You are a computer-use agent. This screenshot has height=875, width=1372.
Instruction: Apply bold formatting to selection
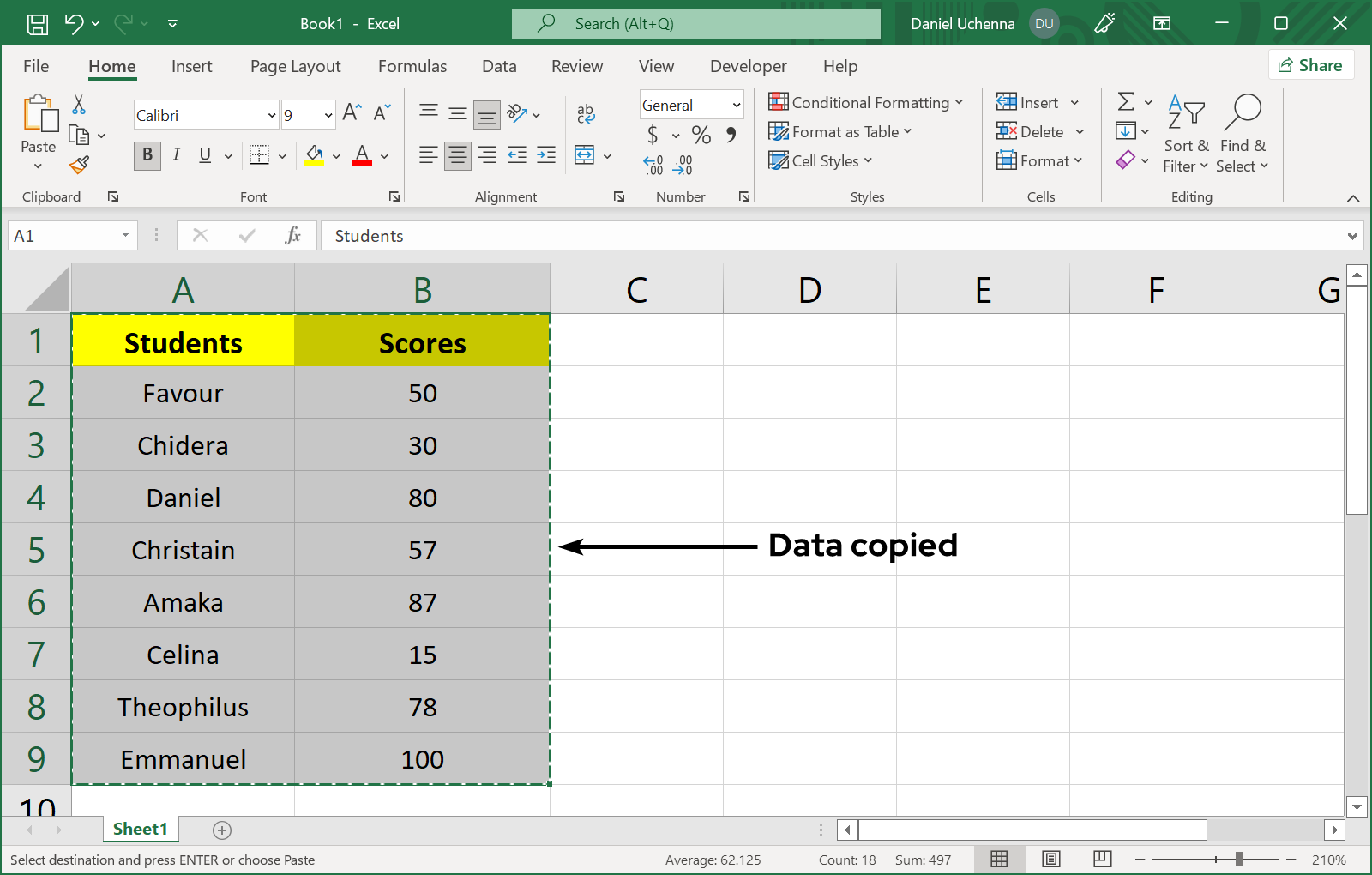coord(147,155)
